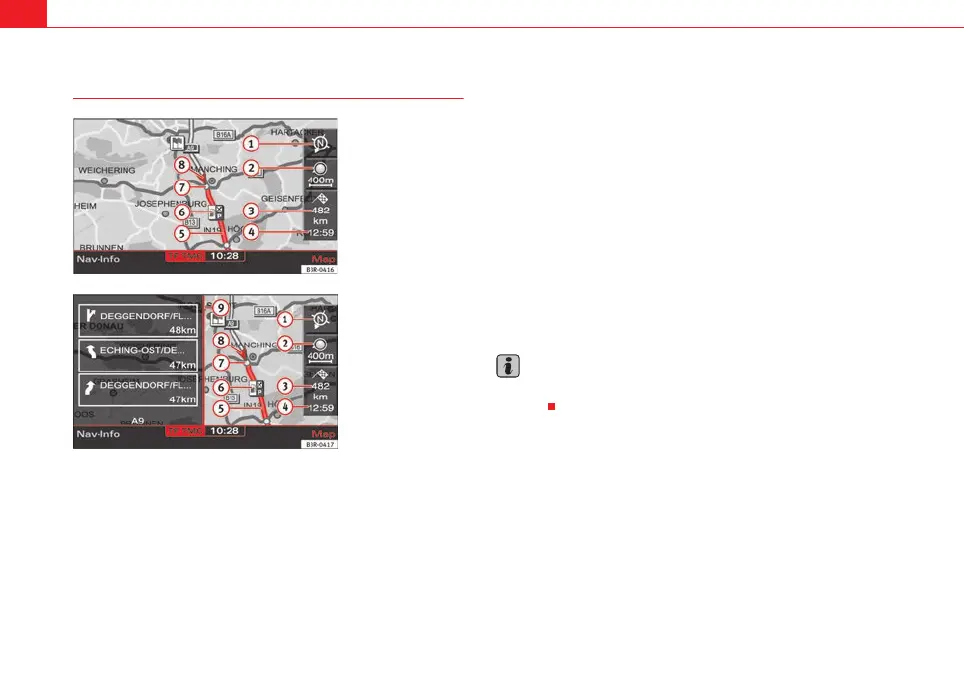Tap the BRUNNEN town label in figure B1R-0416
Screen dimensions: 964x682
pyautogui.click(x=101, y=247)
